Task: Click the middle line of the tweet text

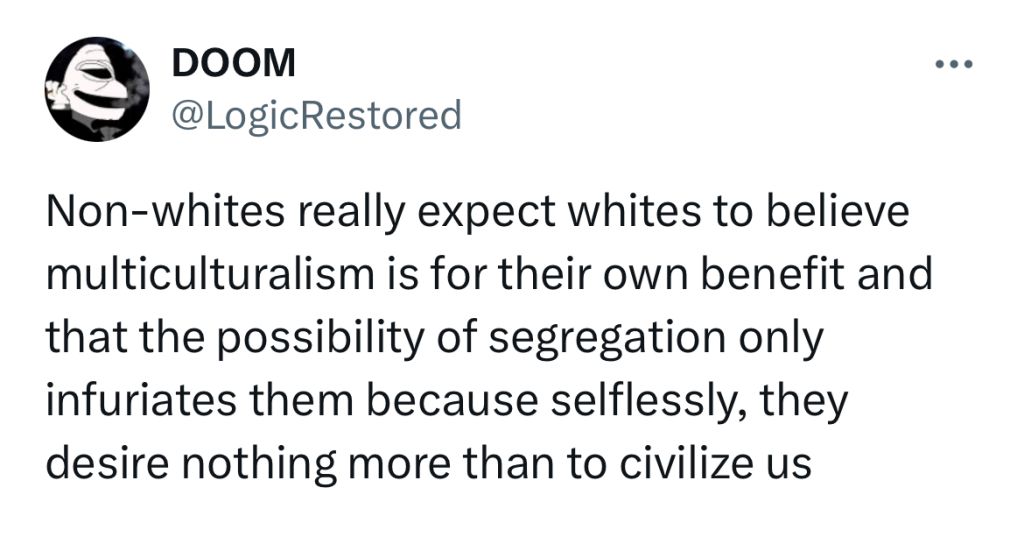Action: (x=434, y=339)
